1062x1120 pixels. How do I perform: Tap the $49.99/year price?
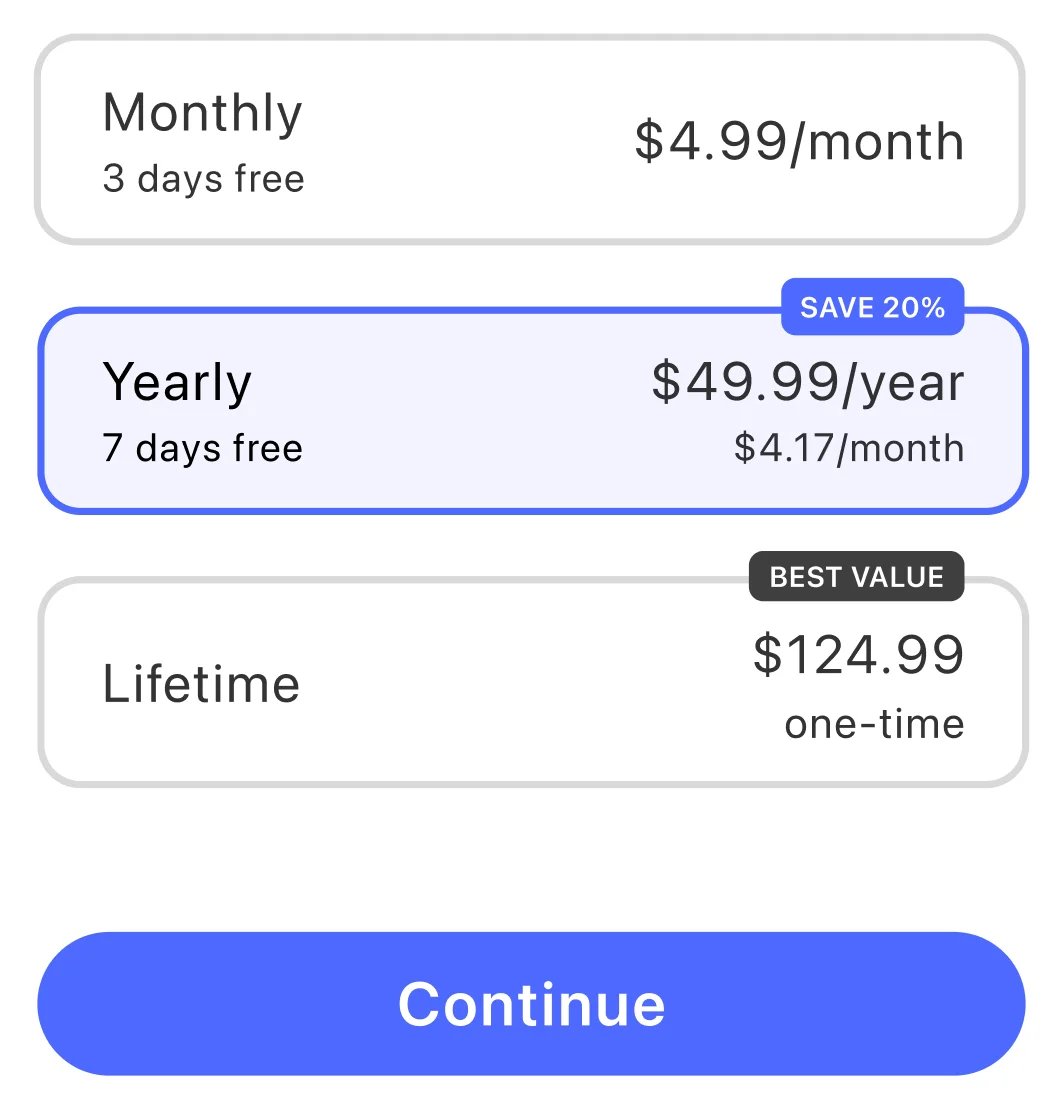click(807, 382)
